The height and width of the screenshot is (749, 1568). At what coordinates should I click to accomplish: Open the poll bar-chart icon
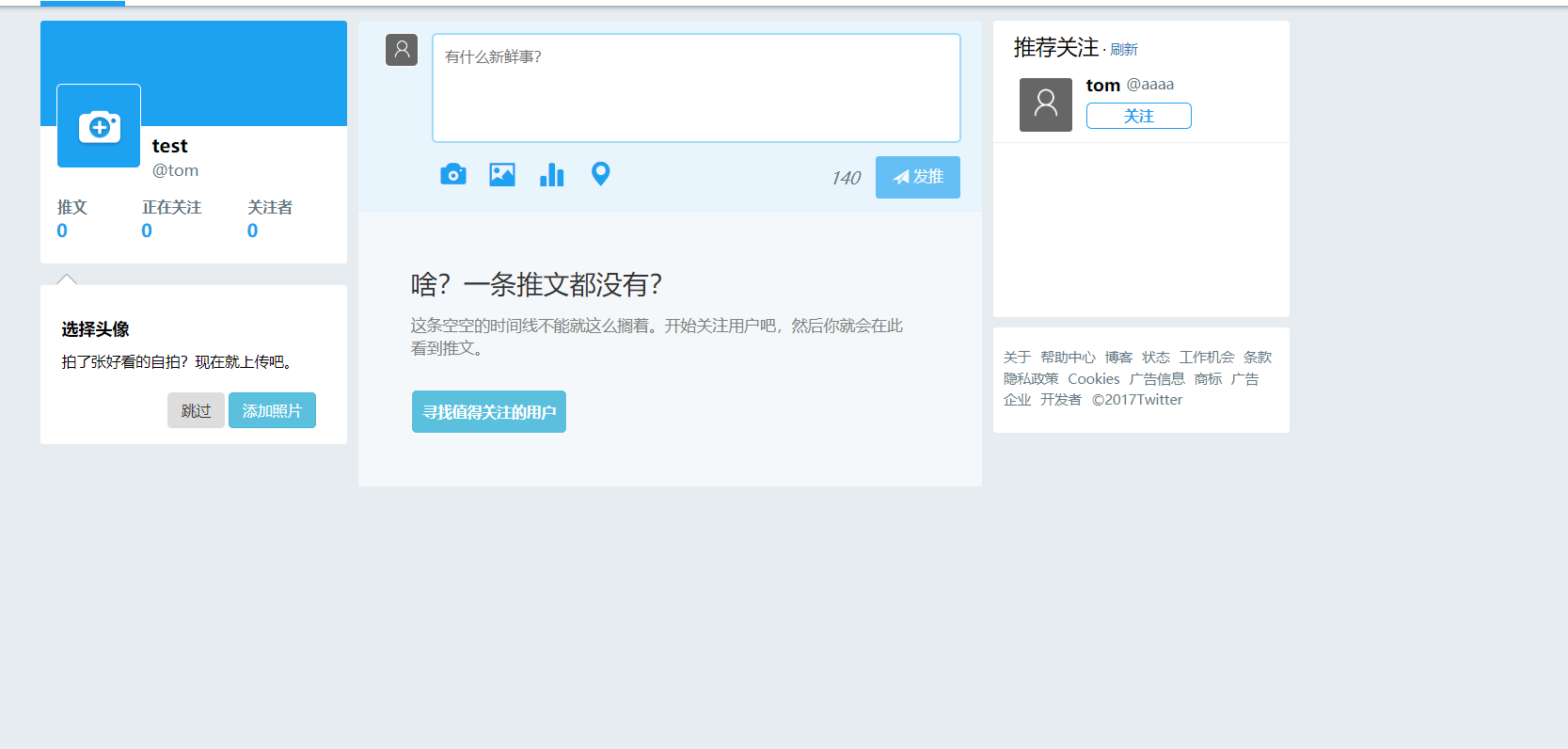click(552, 174)
